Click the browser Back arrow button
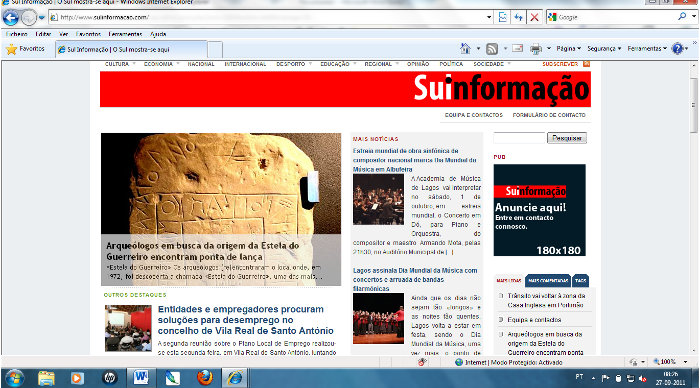Image resolution: width=700 pixels, height=388 pixels. (x=10, y=18)
